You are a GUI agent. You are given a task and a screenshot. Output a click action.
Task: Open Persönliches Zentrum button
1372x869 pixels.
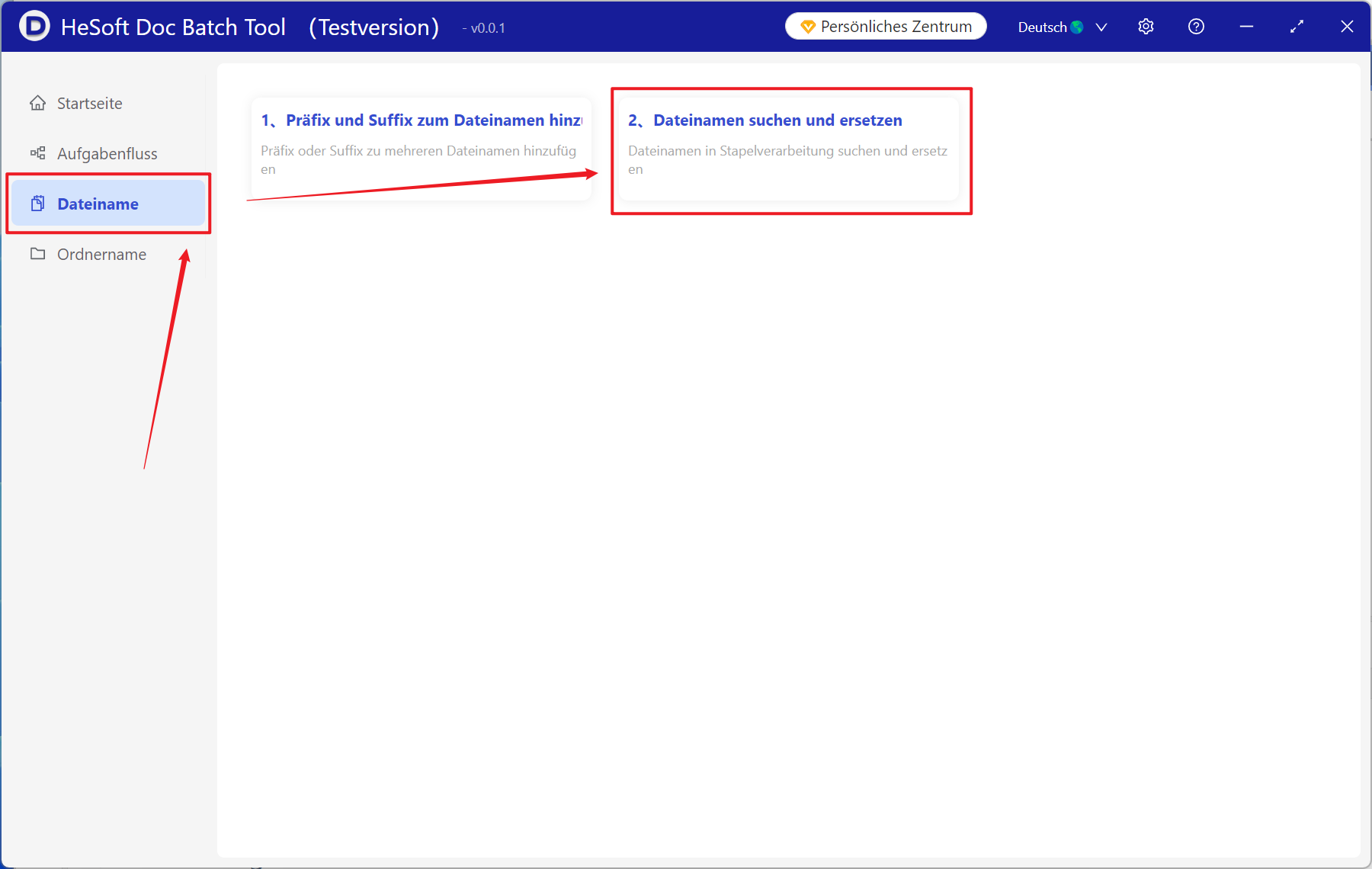pyautogui.click(x=886, y=27)
